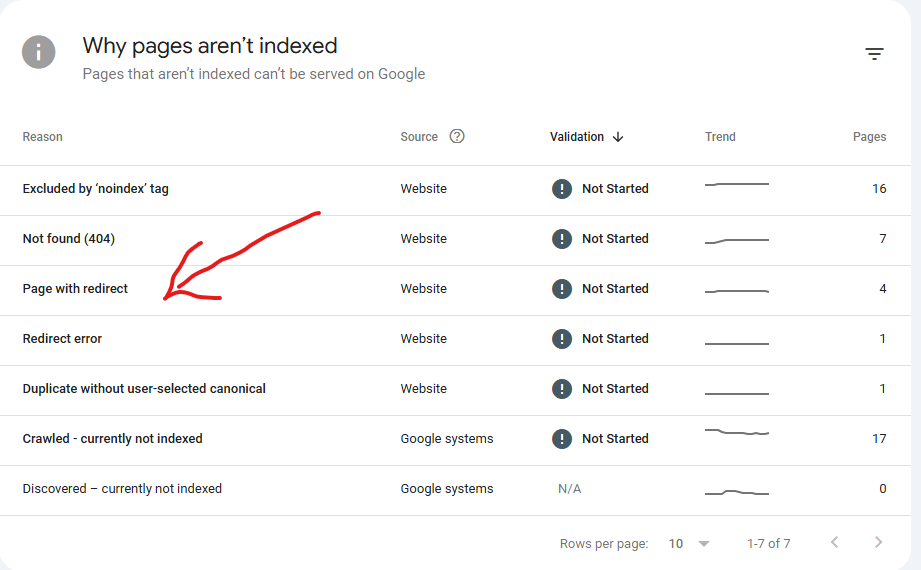Click the 1-7 of 7 pagination text
921x570 pixels.
click(x=768, y=544)
